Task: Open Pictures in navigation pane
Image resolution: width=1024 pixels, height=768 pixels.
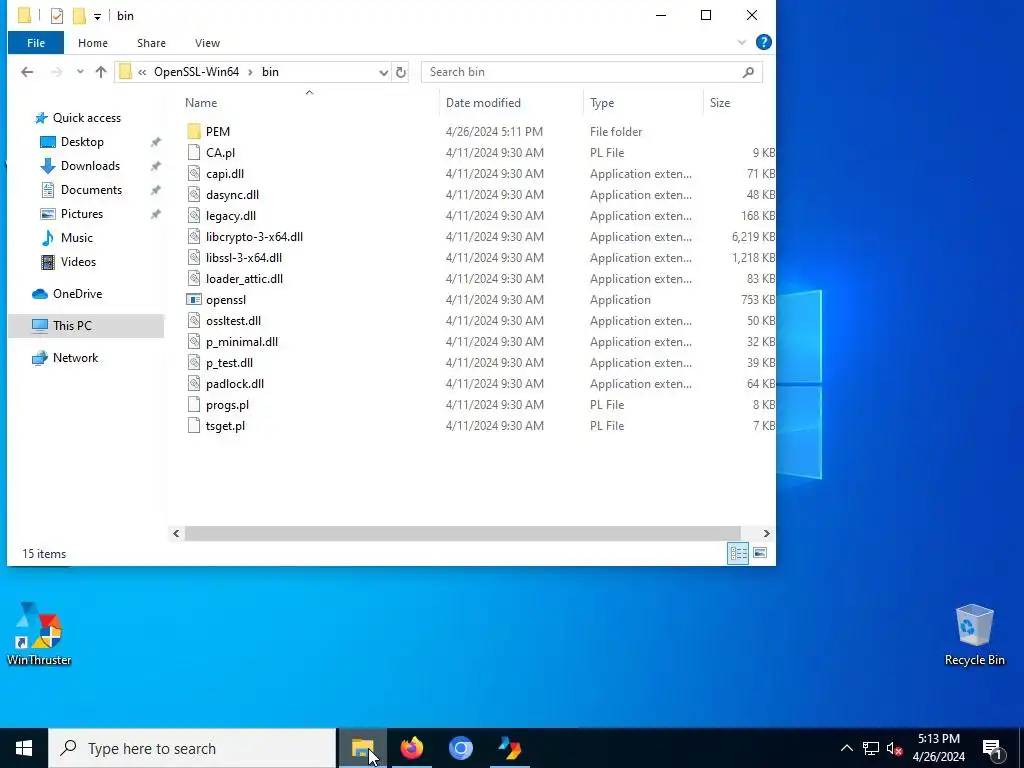Action: point(82,214)
